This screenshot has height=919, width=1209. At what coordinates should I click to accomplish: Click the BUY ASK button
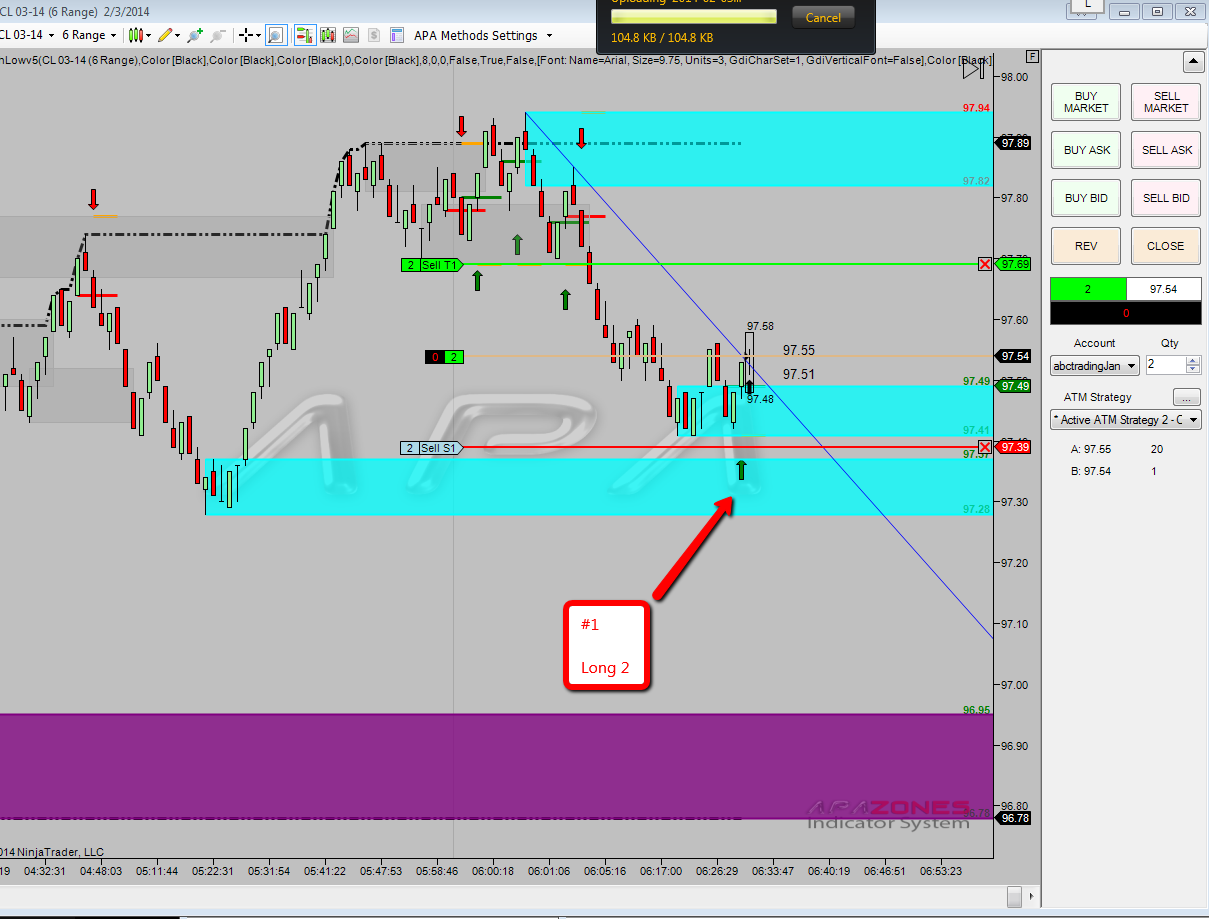tap(1086, 150)
